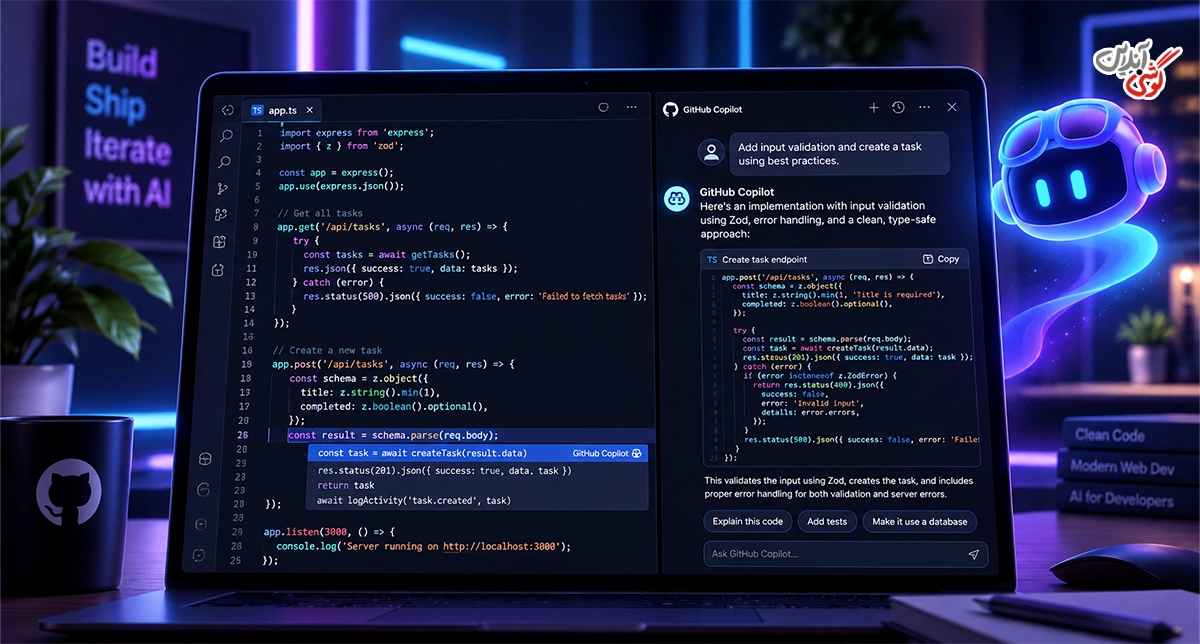Screen dimensions: 1200x644
Task: Open the Extensions blocks icon in the sidebar
Action: coord(219,242)
